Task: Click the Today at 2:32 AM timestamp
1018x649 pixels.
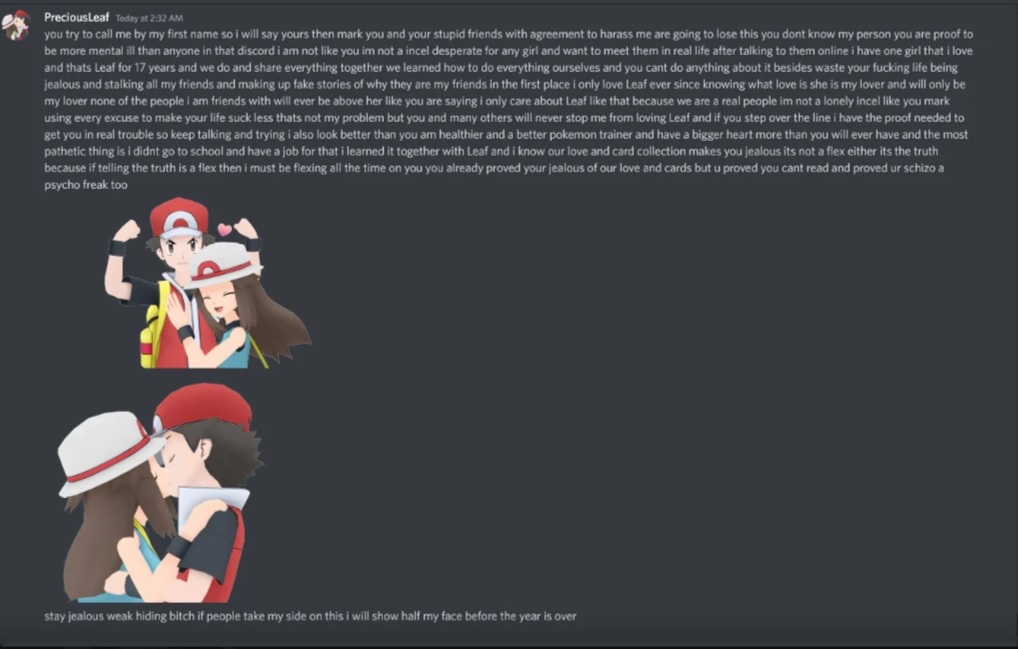Action: point(149,18)
